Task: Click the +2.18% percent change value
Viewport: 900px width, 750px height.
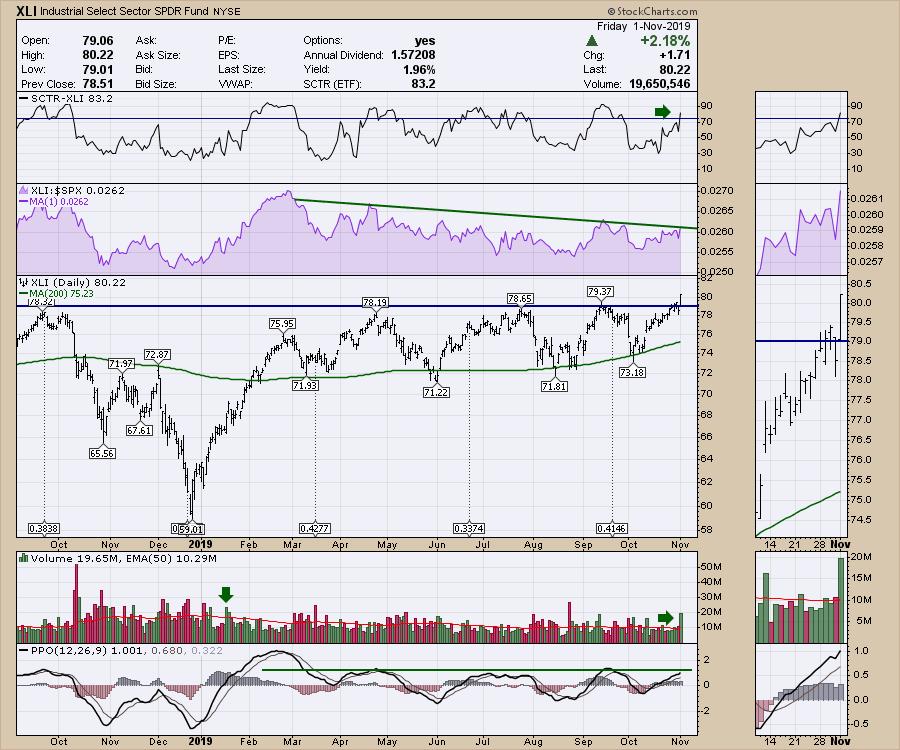Action: click(665, 41)
